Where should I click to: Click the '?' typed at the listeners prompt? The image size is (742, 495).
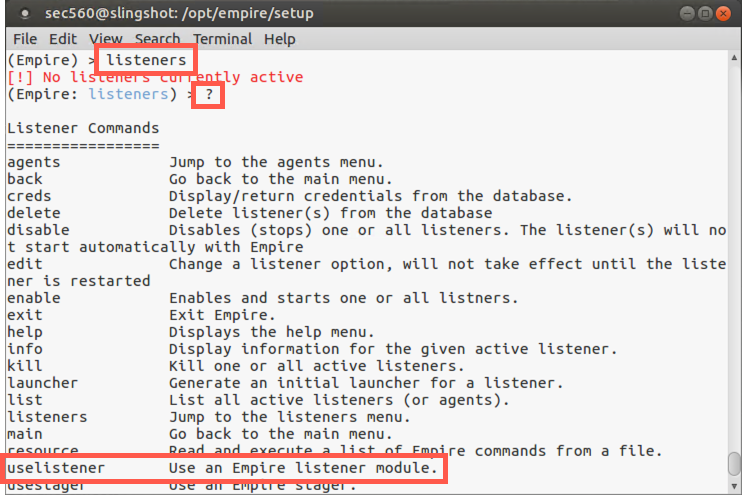coord(209,94)
